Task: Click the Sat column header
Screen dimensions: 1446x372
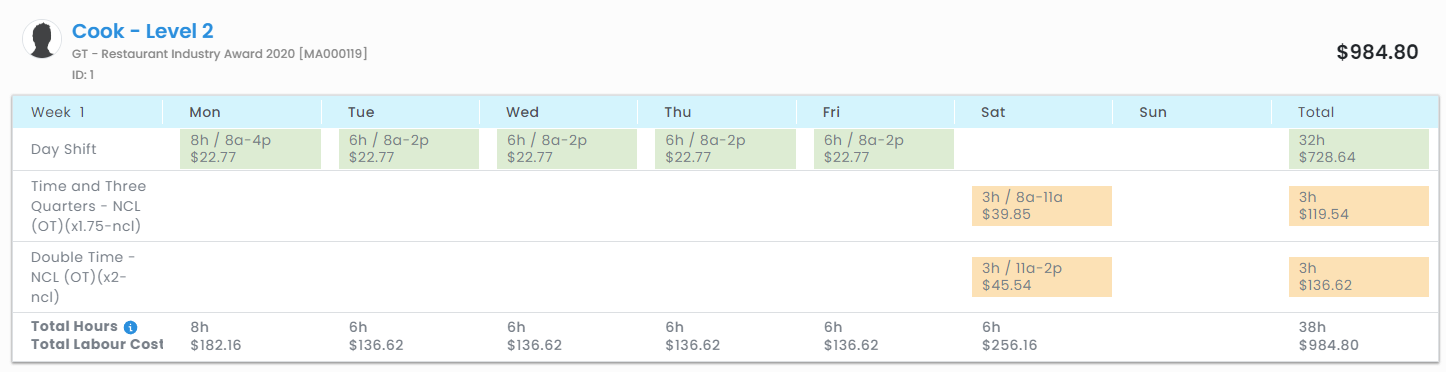Action: coord(993,112)
